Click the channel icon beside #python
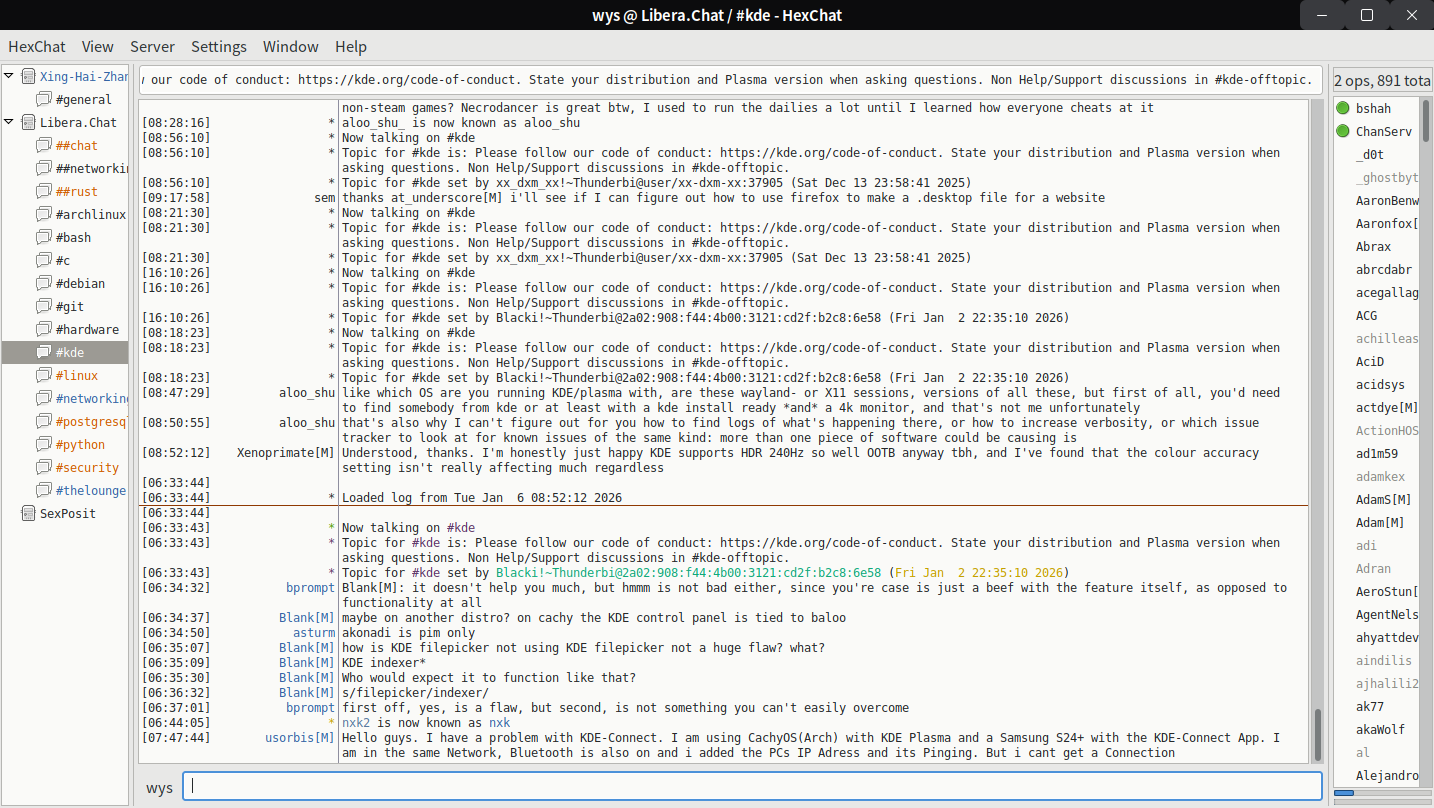The width and height of the screenshot is (1434, 808). click(x=44, y=444)
